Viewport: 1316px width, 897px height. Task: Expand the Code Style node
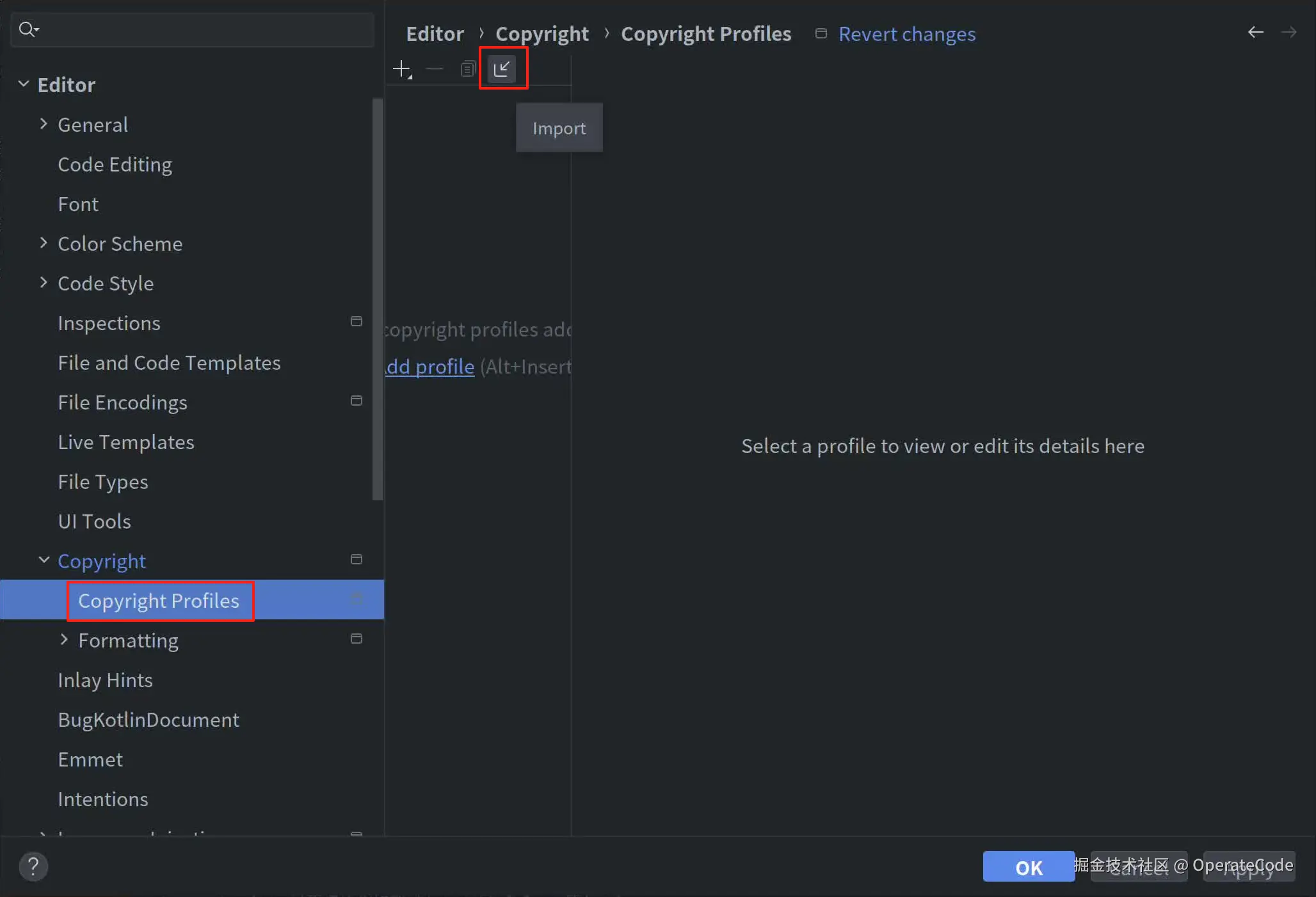tap(44, 283)
